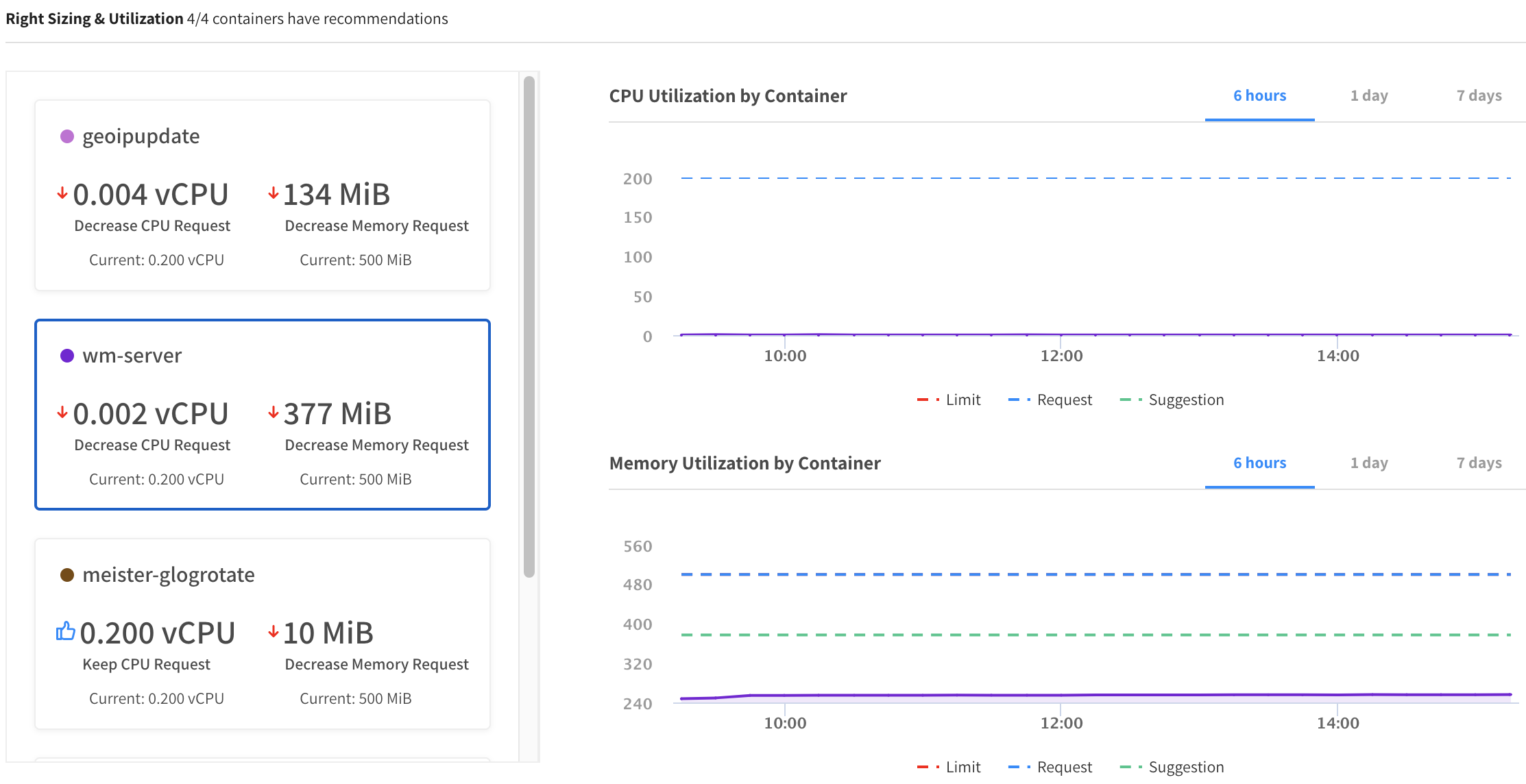1526x784 pixels.
Task: Toggle Request series in CPU chart legend
Action: point(1051,400)
